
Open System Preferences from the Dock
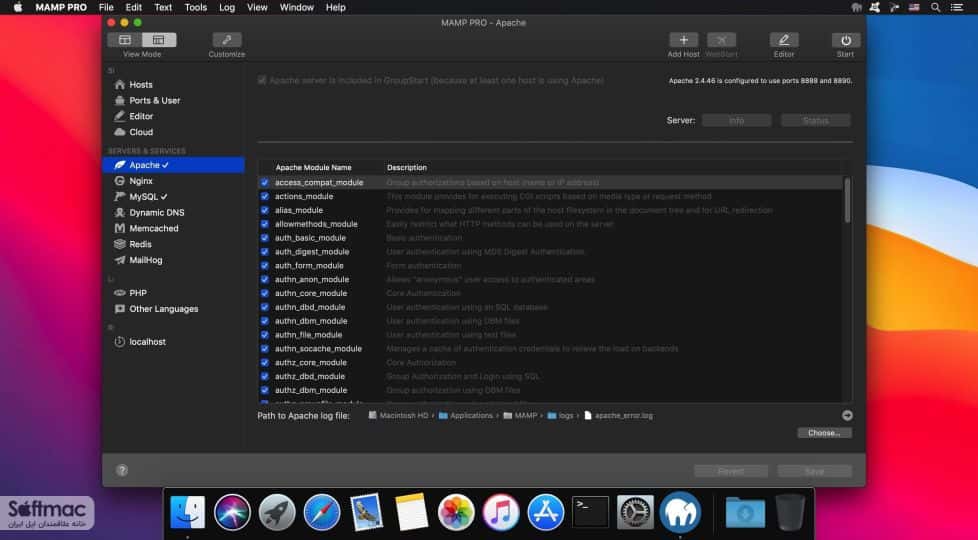(636, 512)
